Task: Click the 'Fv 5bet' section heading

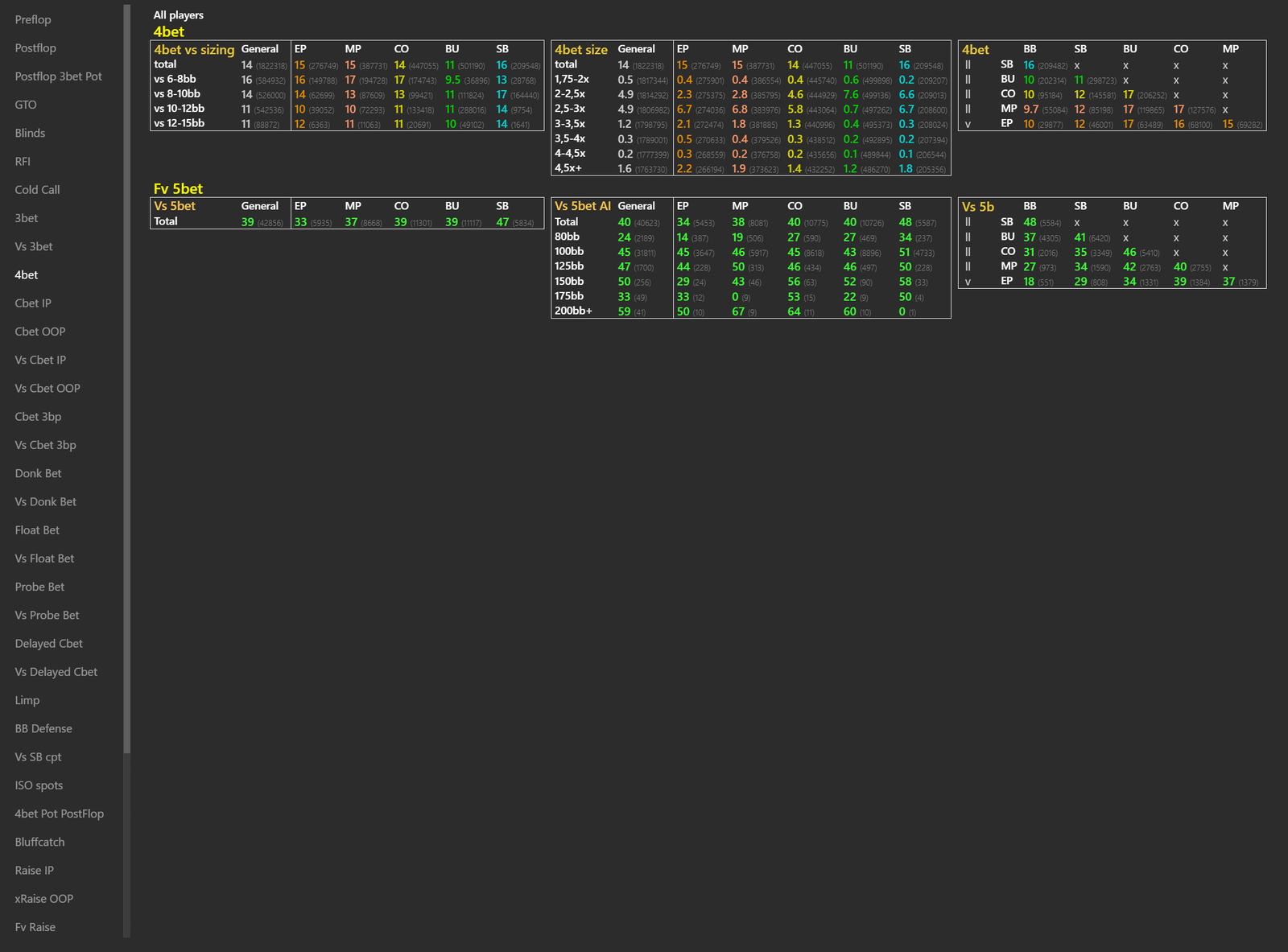Action: coord(178,189)
